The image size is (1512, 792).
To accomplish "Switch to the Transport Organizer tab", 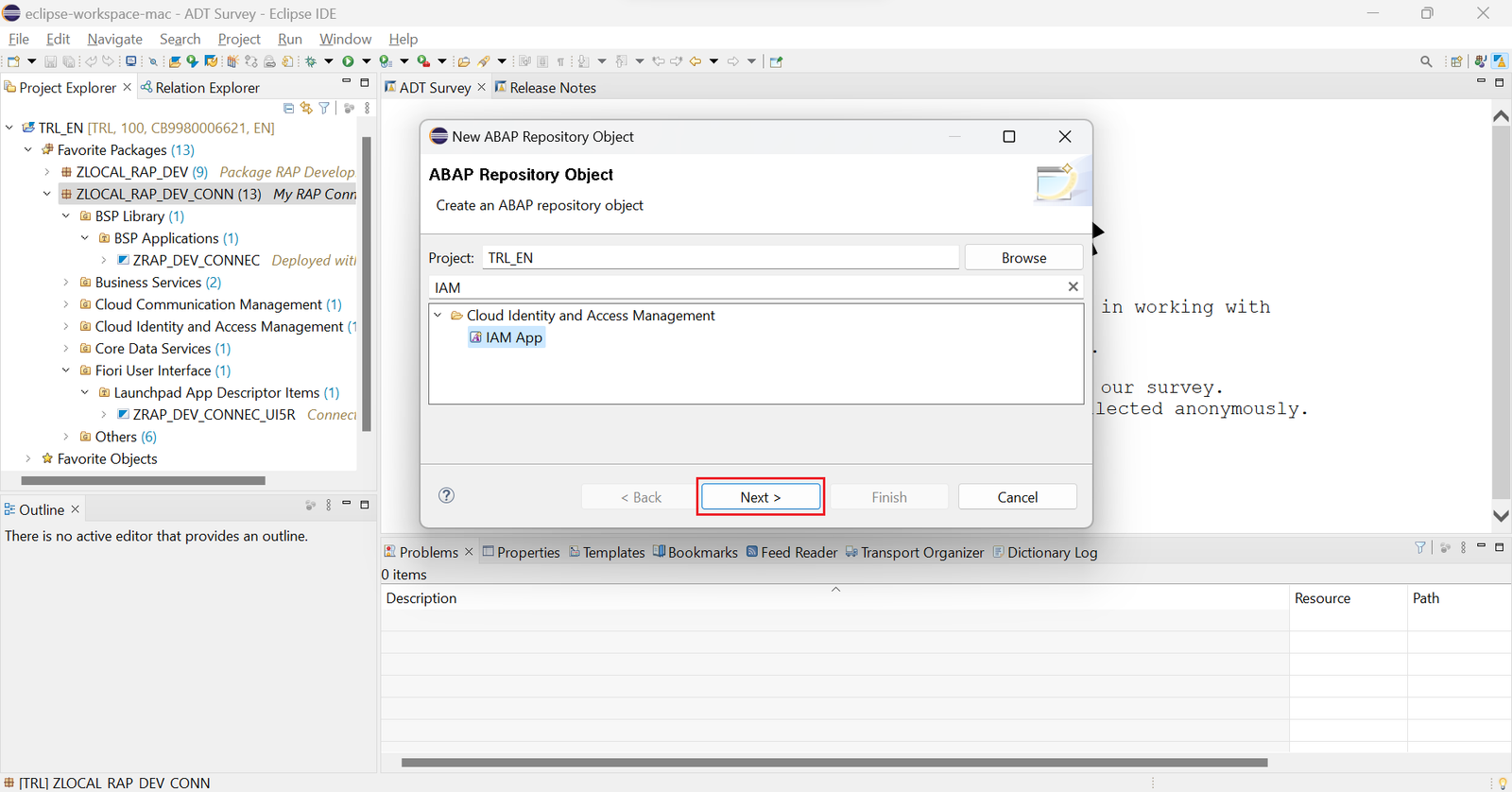I will [915, 553].
